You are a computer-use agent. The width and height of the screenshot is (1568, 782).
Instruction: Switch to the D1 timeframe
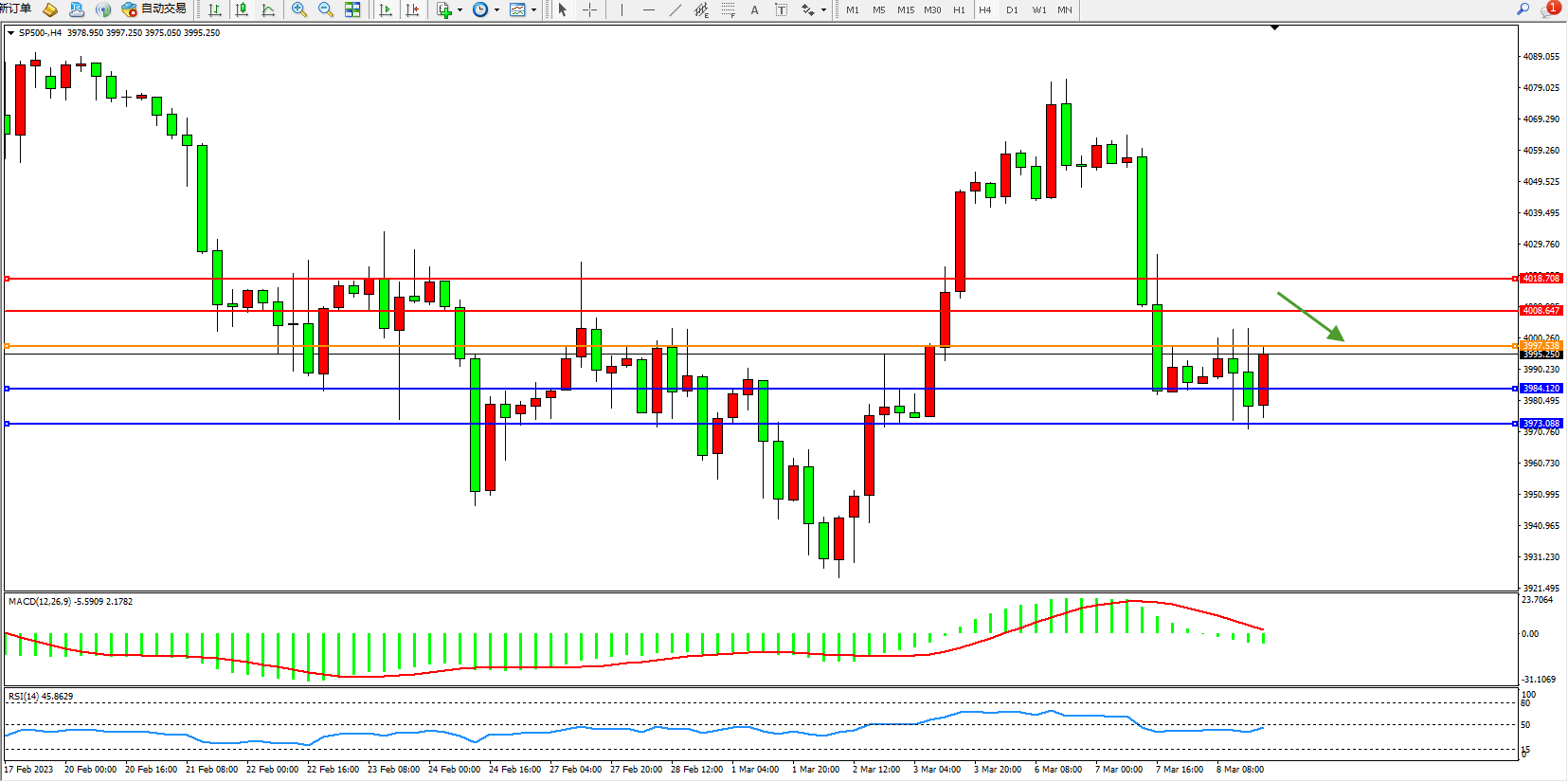1012,9
